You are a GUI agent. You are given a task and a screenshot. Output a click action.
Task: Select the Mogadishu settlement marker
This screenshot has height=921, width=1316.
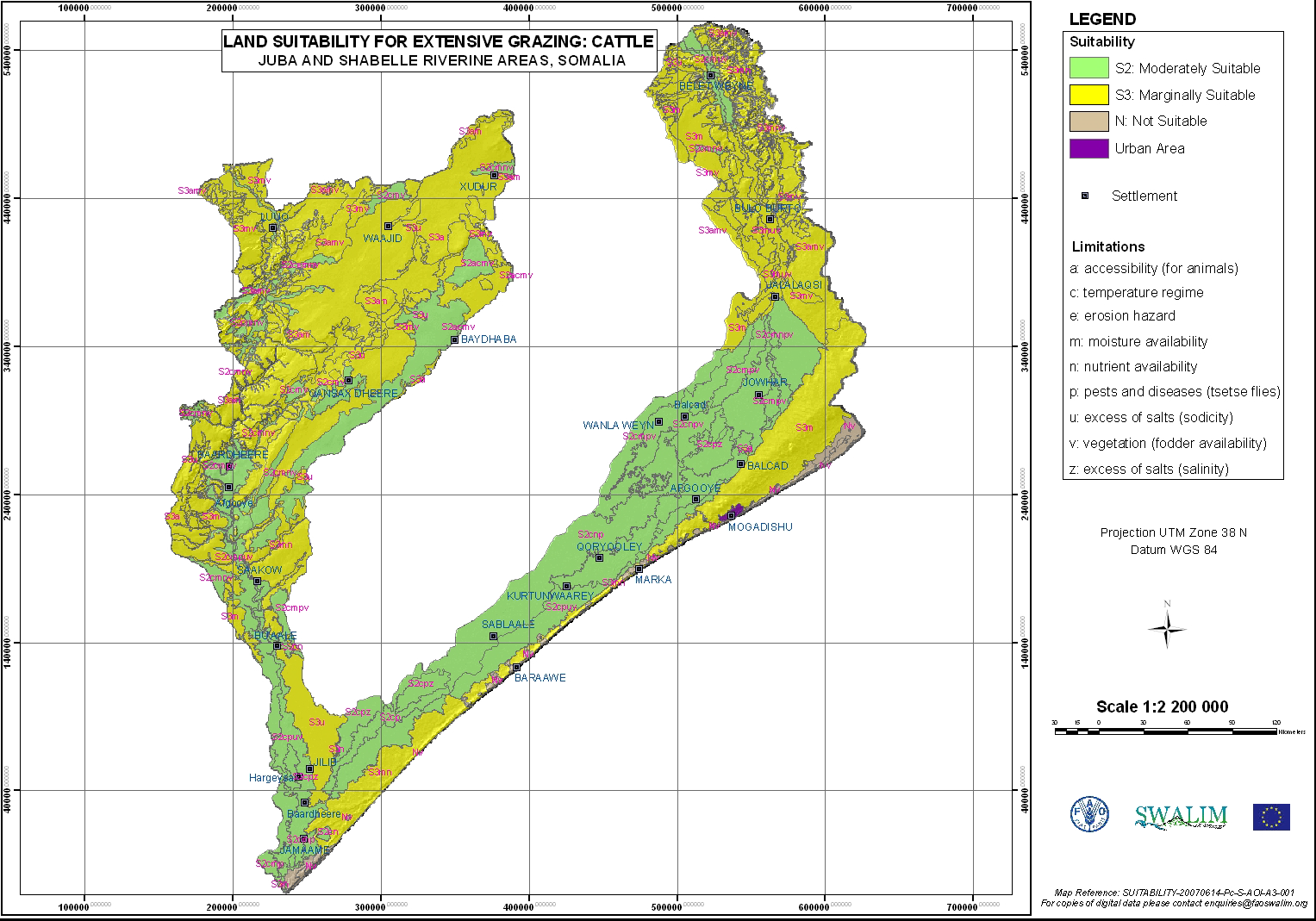[731, 516]
